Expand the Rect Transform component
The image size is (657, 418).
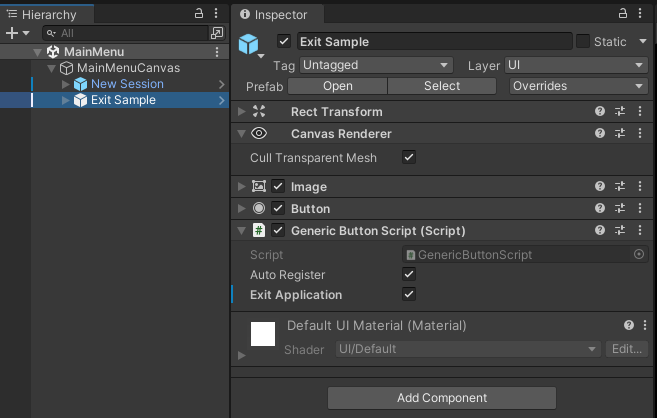click(x=242, y=111)
